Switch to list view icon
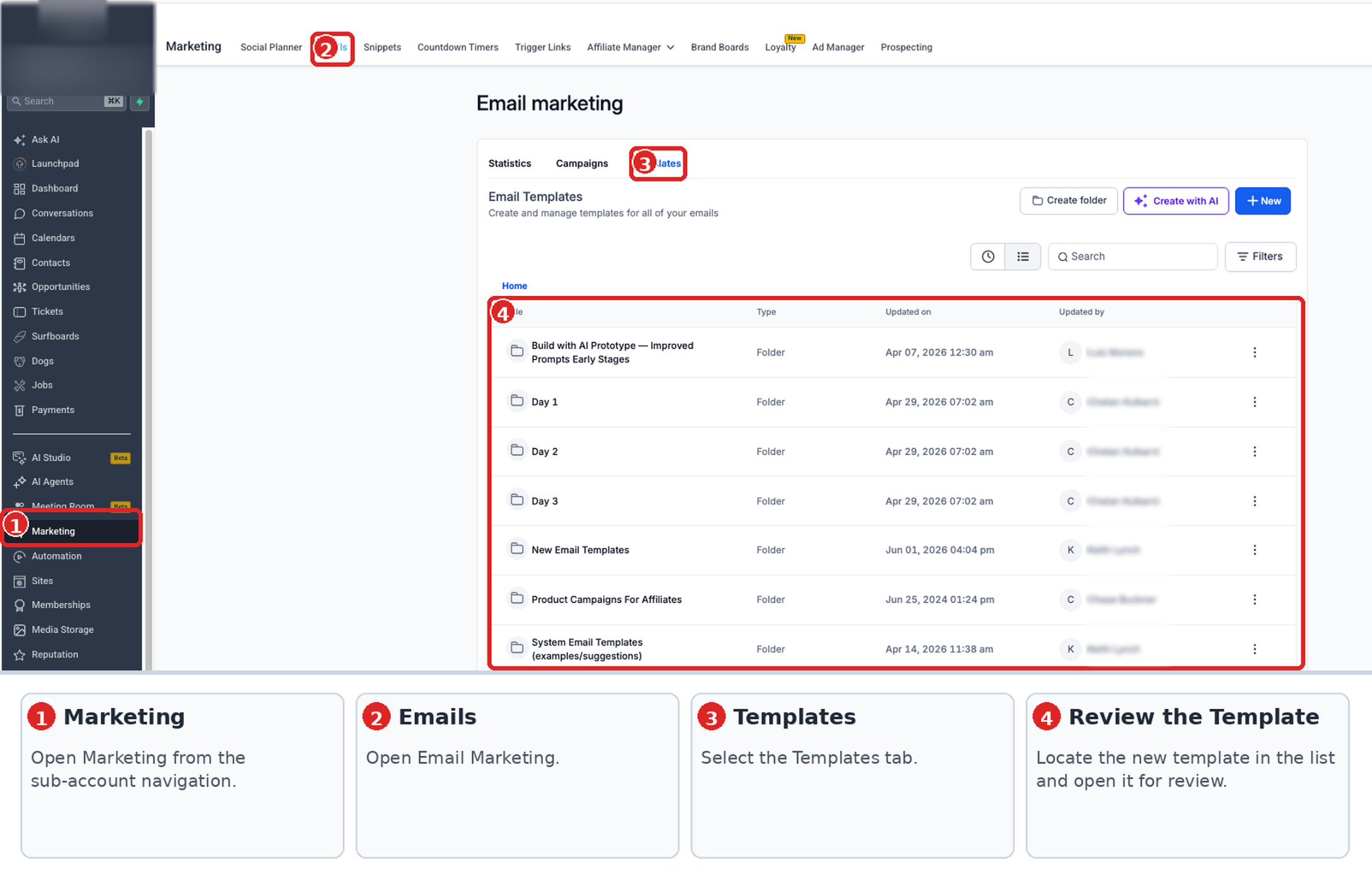The width and height of the screenshot is (1372, 880). pyautogui.click(x=1023, y=257)
